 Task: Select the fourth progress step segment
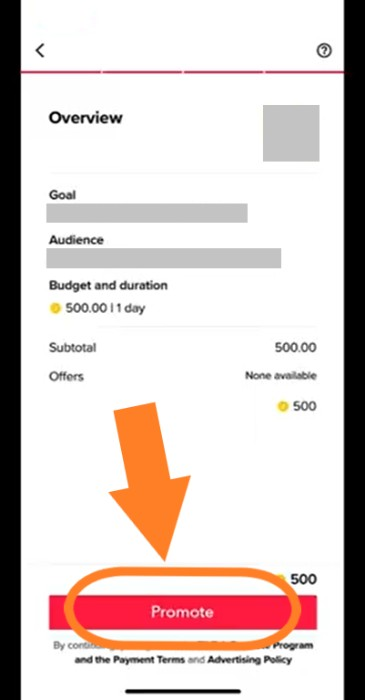[304, 71]
